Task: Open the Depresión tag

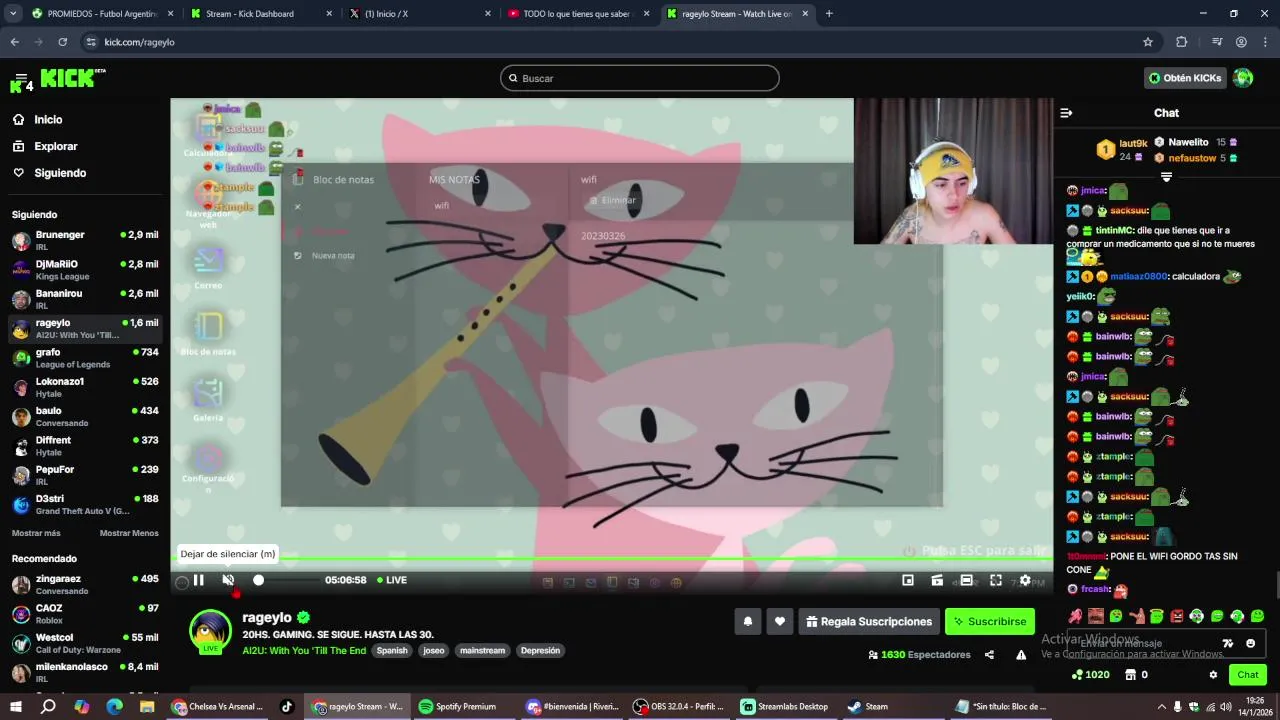Action: pyautogui.click(x=540, y=650)
